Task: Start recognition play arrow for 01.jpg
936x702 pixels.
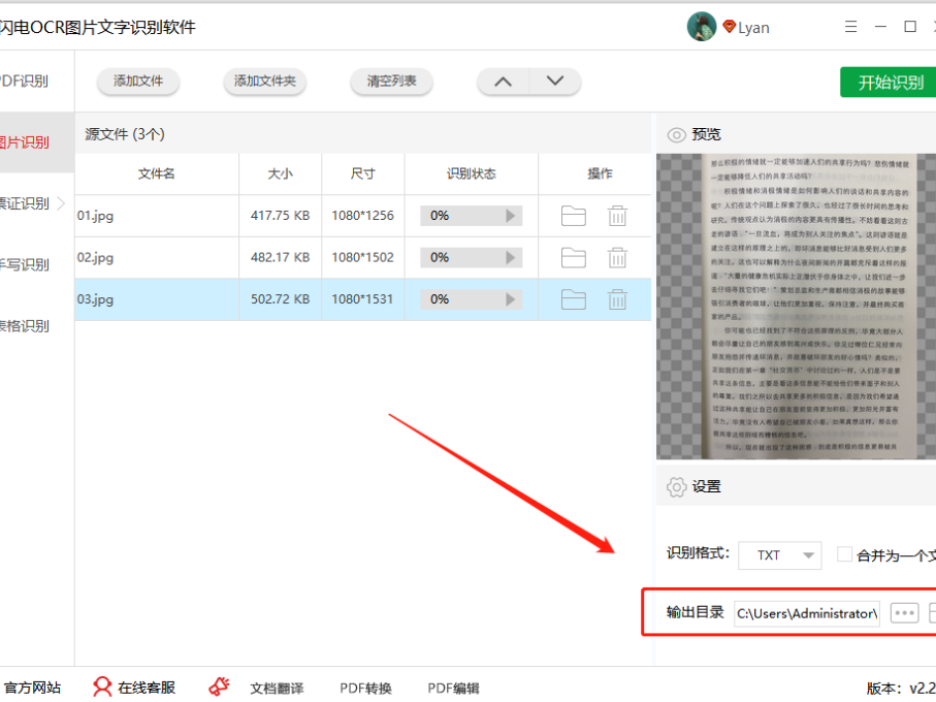Action: coord(510,215)
